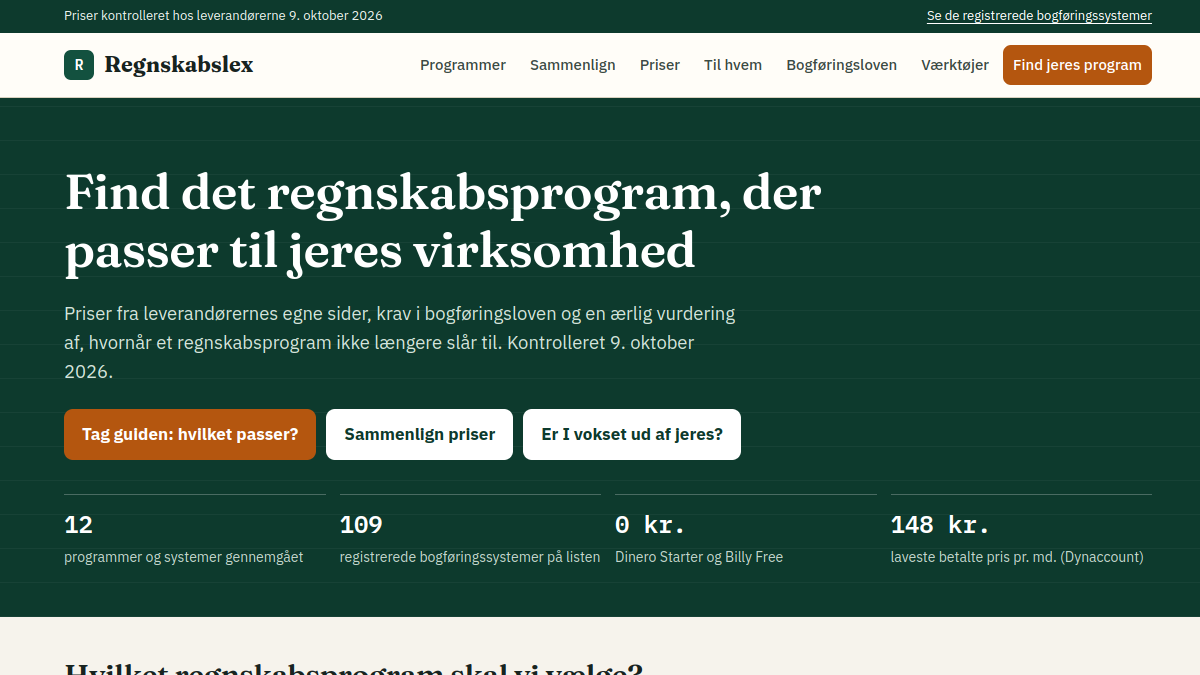The image size is (1200, 675).
Task: Go to Sammenlign in navigation
Action: 573,65
